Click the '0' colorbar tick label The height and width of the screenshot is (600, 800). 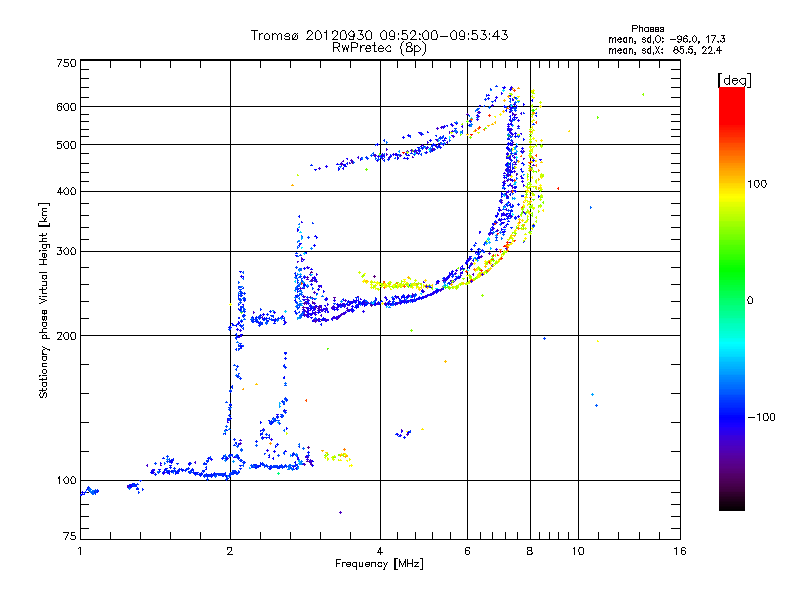click(x=750, y=301)
